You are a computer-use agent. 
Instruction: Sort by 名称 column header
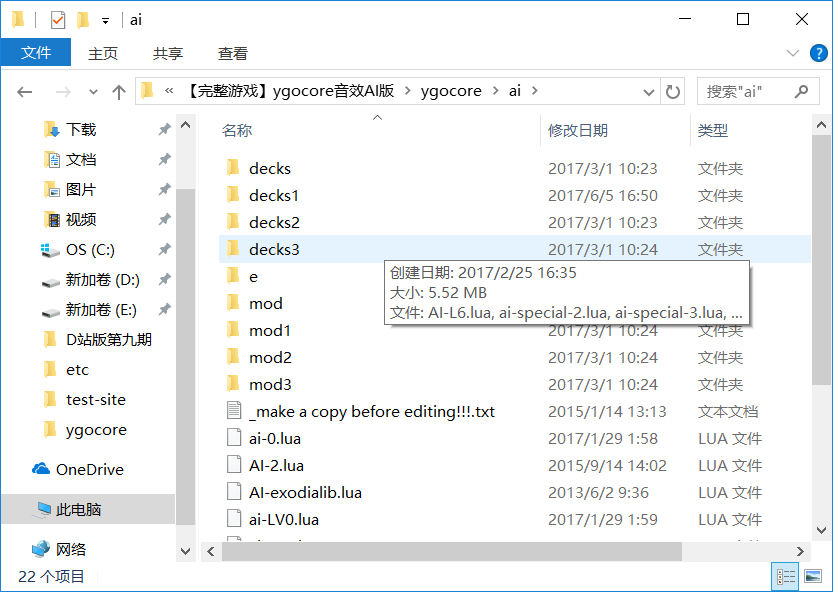coord(236,130)
